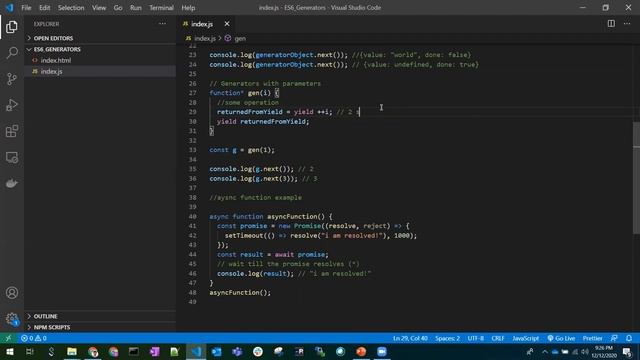Open the Windows Start menu

click(x=9, y=351)
